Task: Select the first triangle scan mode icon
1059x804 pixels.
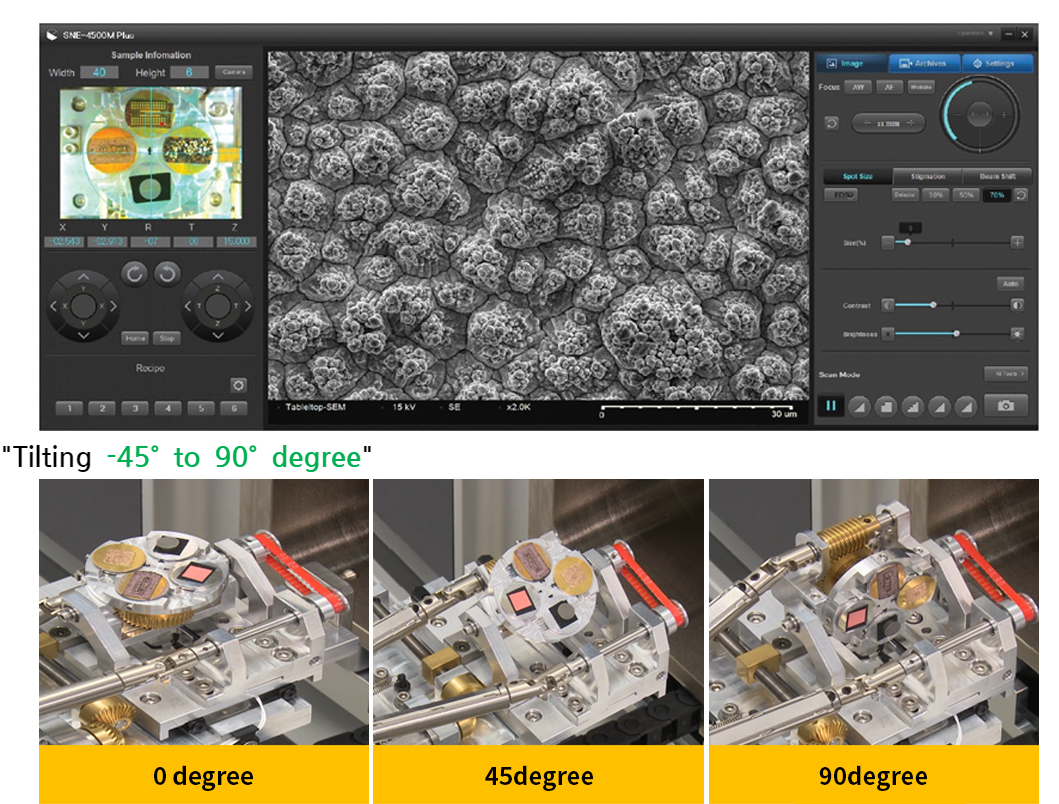Action: [x=859, y=406]
